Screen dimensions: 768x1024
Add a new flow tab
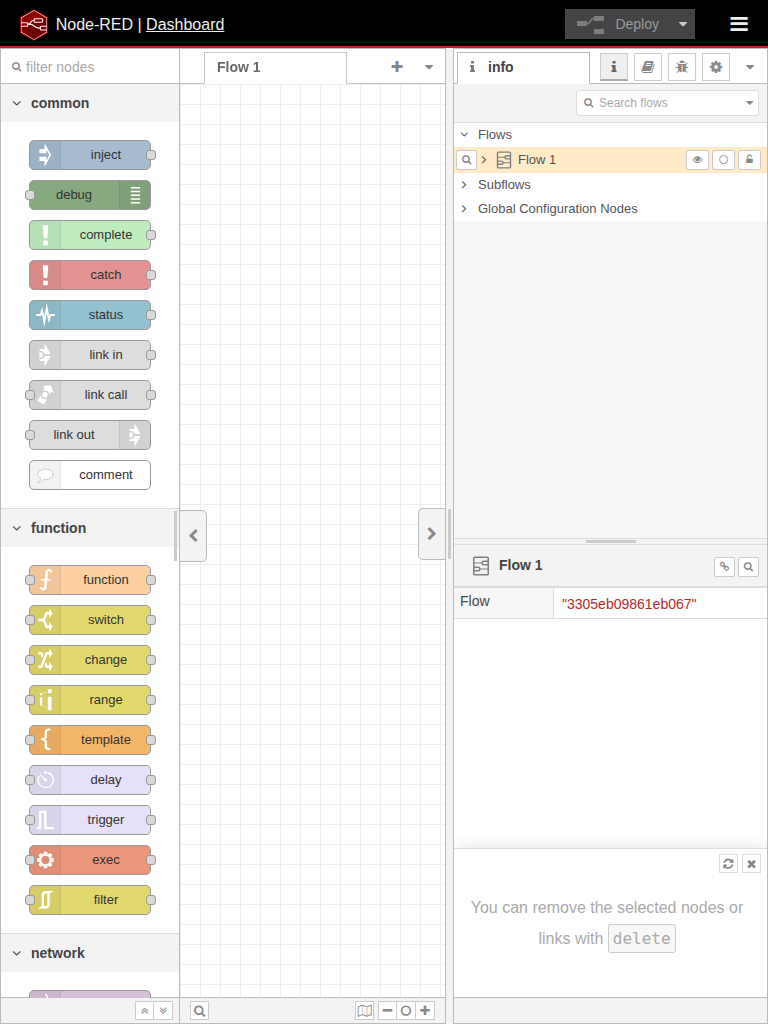[397, 67]
